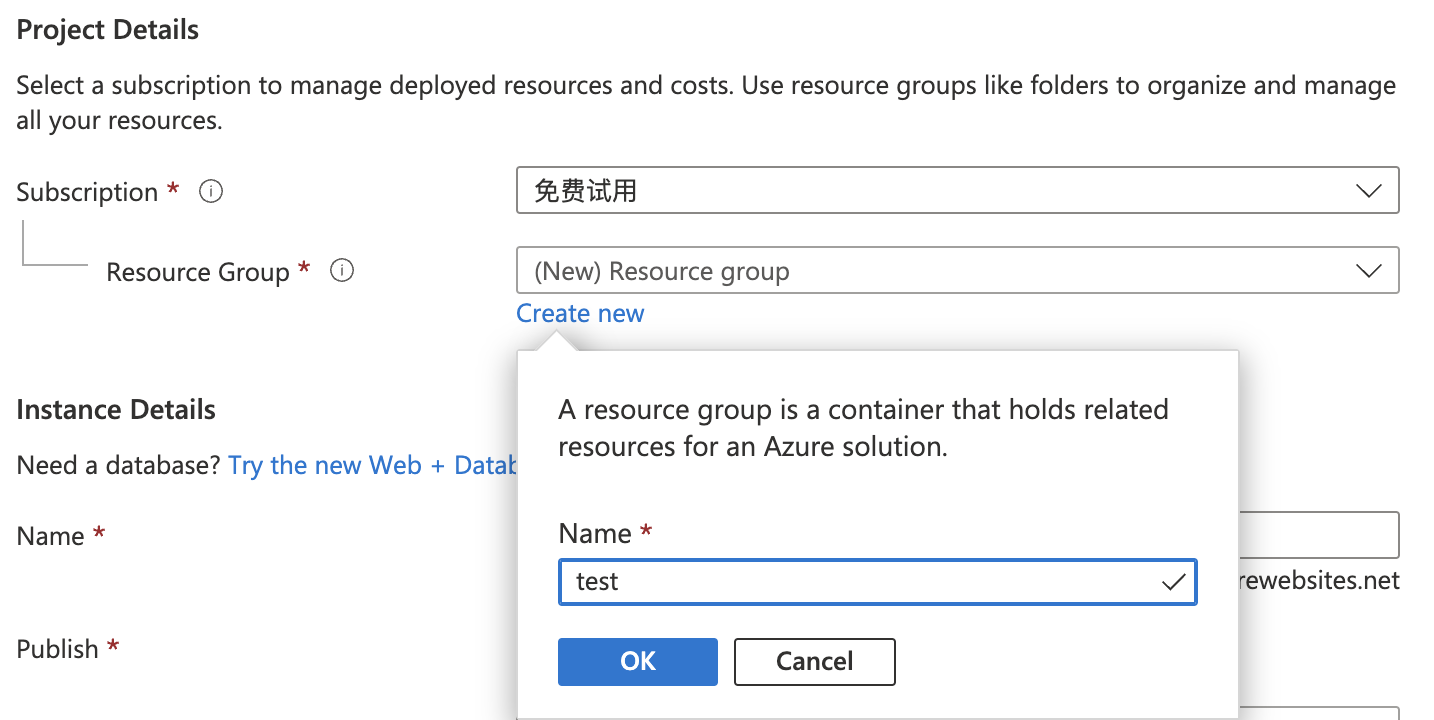Click the Resource Group field label
Image resolution: width=1434 pixels, height=720 pixels.
coord(197,272)
